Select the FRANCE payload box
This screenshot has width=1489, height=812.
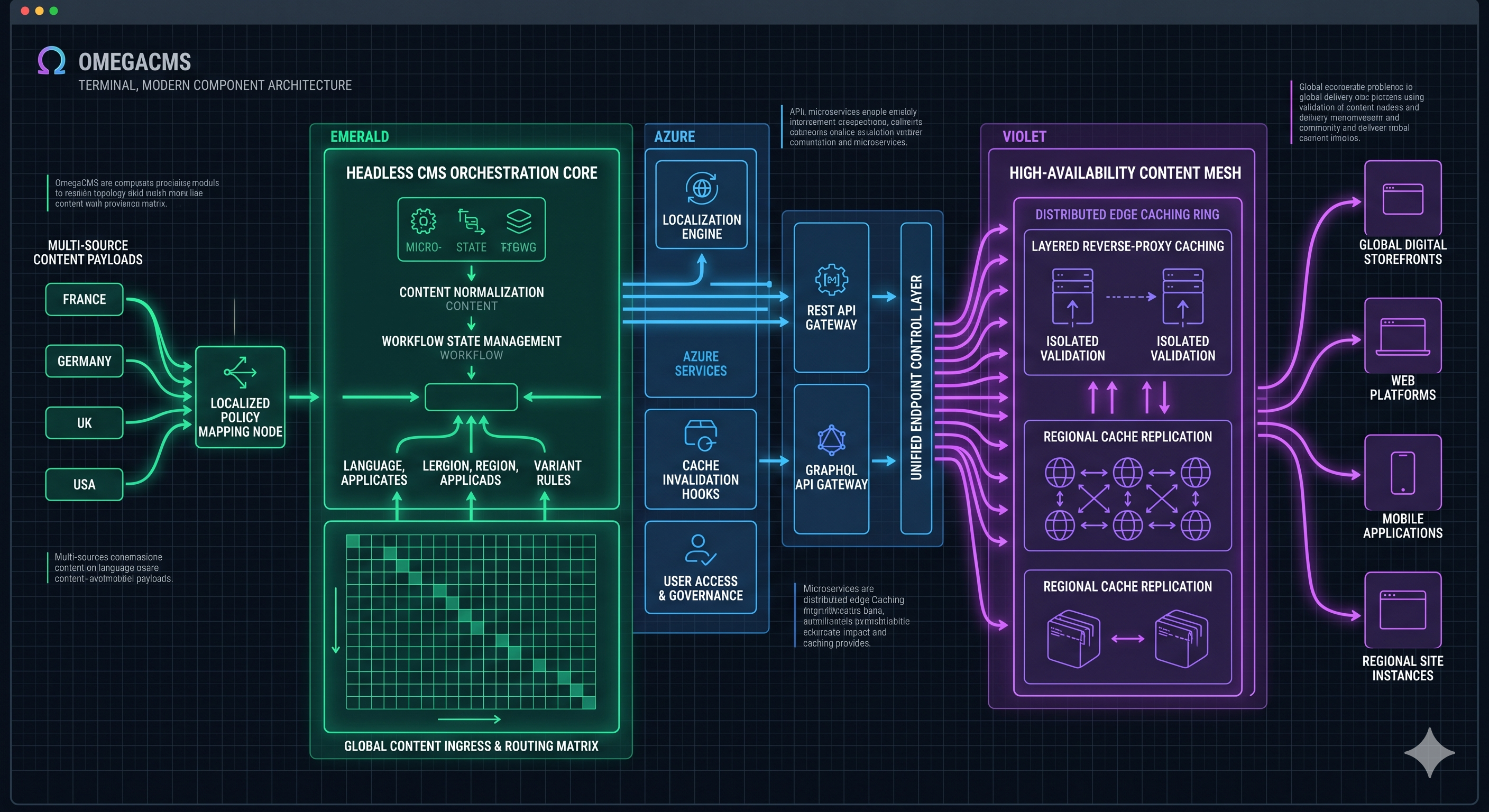coord(85,299)
